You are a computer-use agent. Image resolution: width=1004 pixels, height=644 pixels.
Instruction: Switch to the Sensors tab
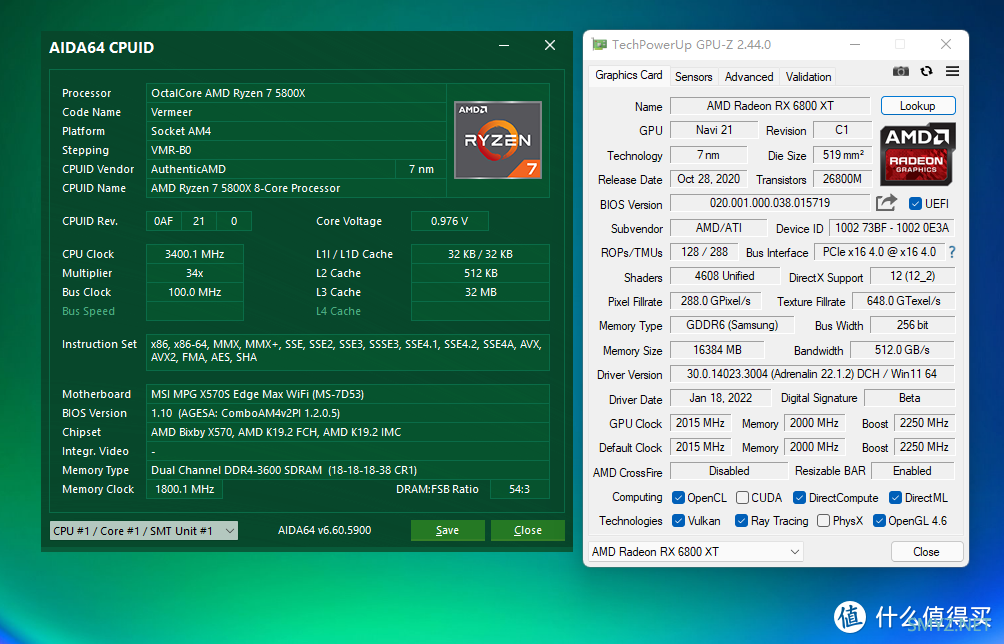(693, 77)
